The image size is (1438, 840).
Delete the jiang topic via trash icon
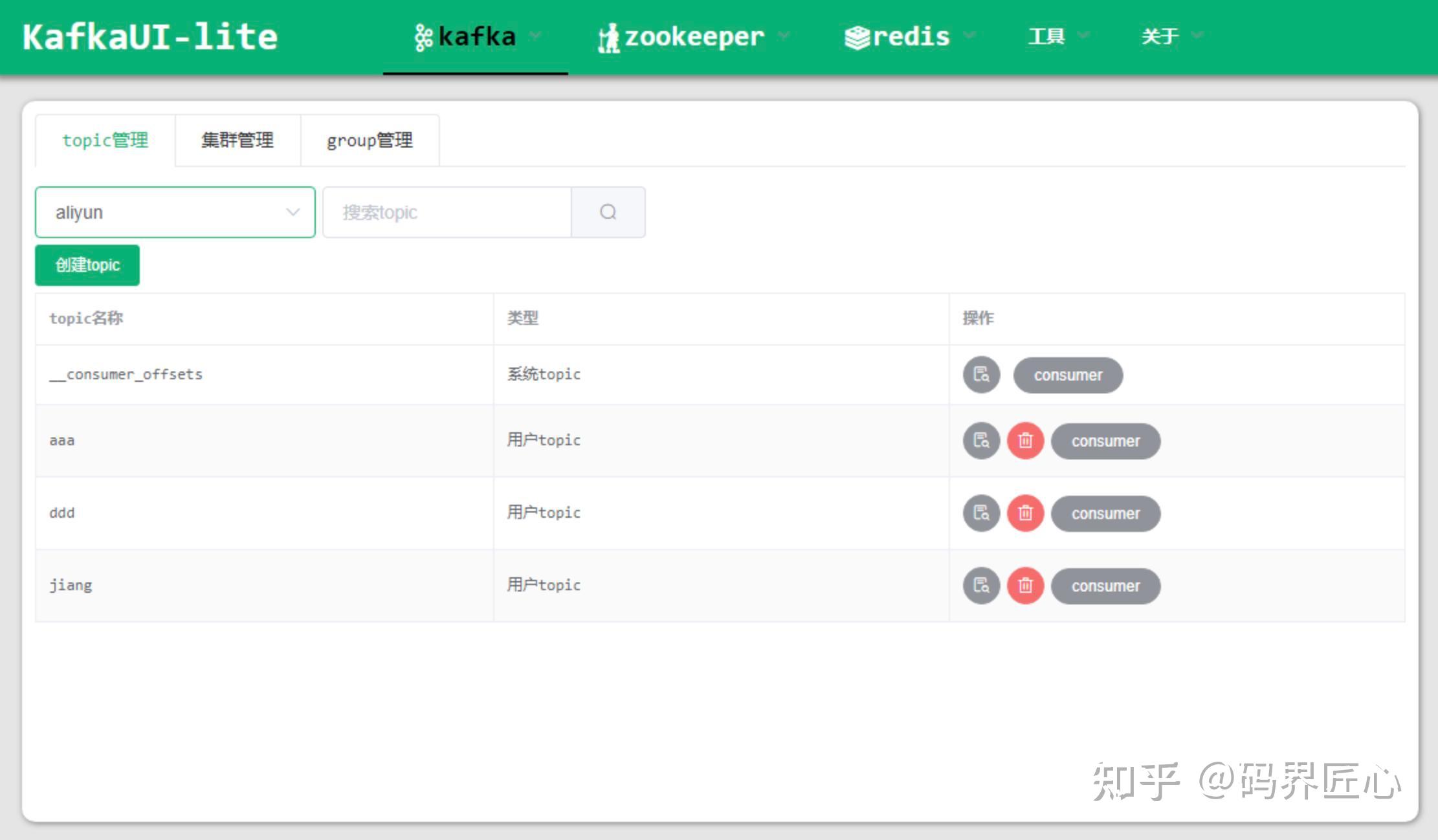1026,586
